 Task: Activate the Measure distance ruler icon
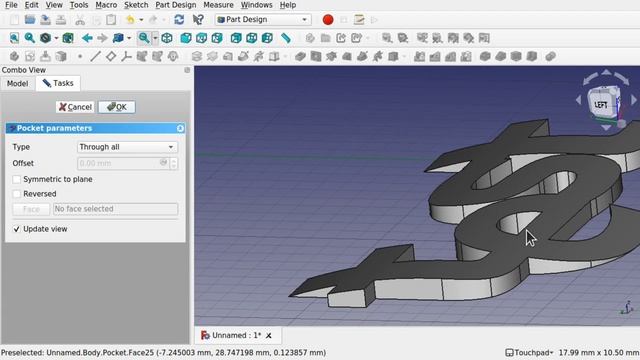286,38
